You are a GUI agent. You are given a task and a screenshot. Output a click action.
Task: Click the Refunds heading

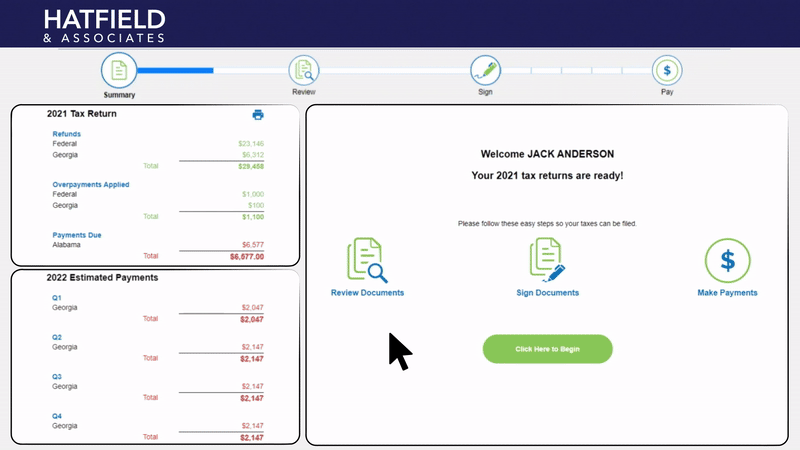coord(66,134)
